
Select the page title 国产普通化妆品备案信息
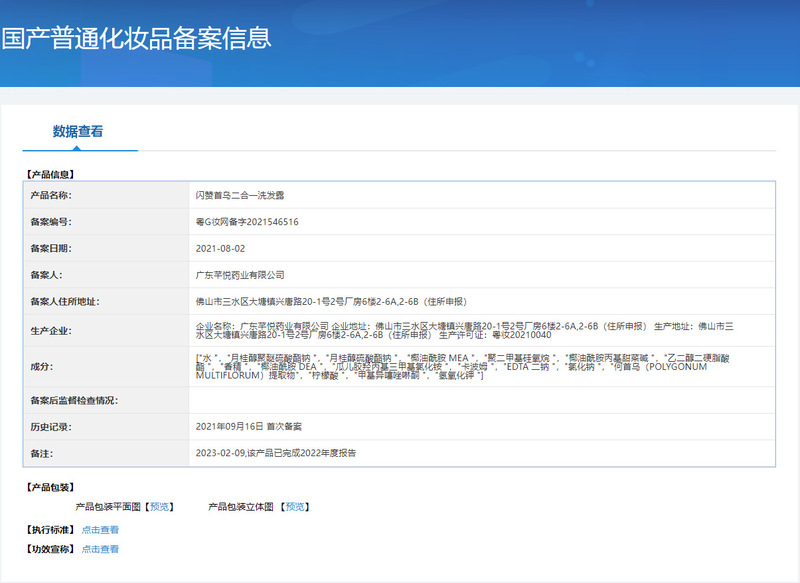[x=136, y=39]
